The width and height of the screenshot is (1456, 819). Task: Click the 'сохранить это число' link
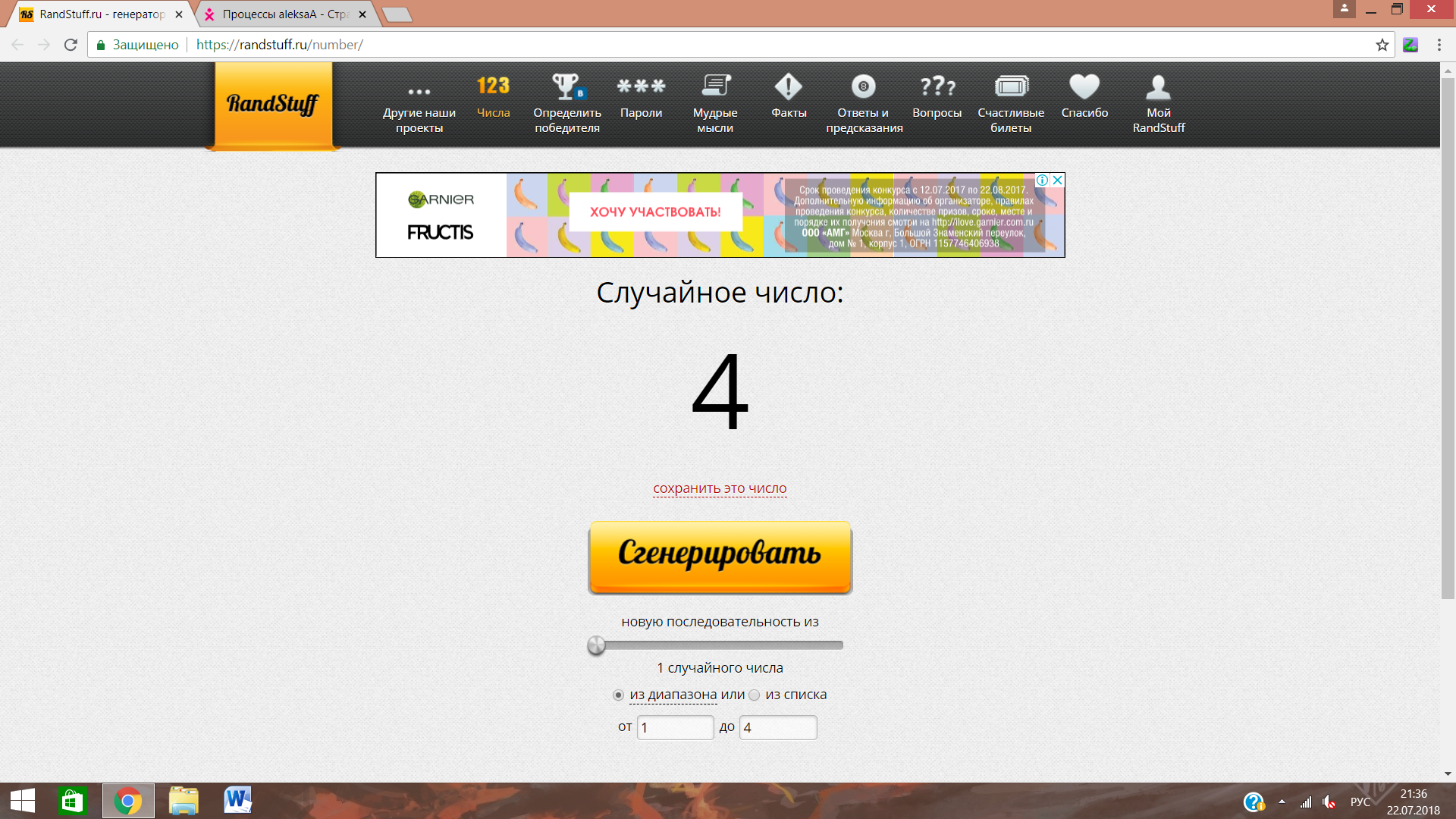tap(720, 488)
